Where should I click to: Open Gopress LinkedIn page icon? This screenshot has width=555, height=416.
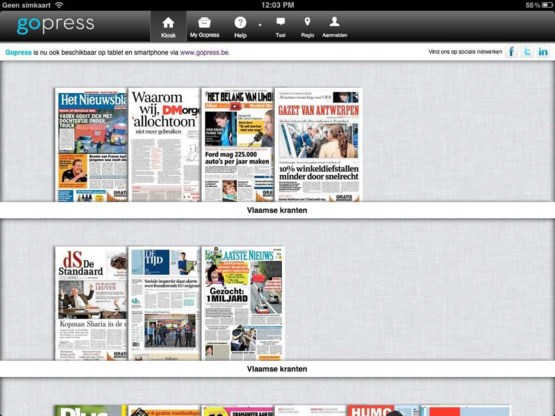(543, 52)
